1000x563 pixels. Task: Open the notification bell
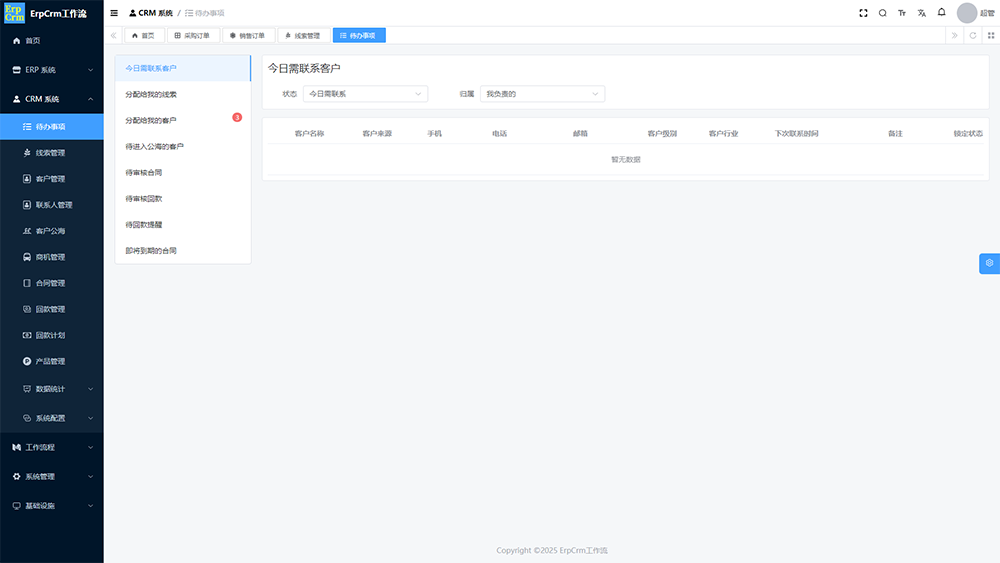(x=941, y=13)
